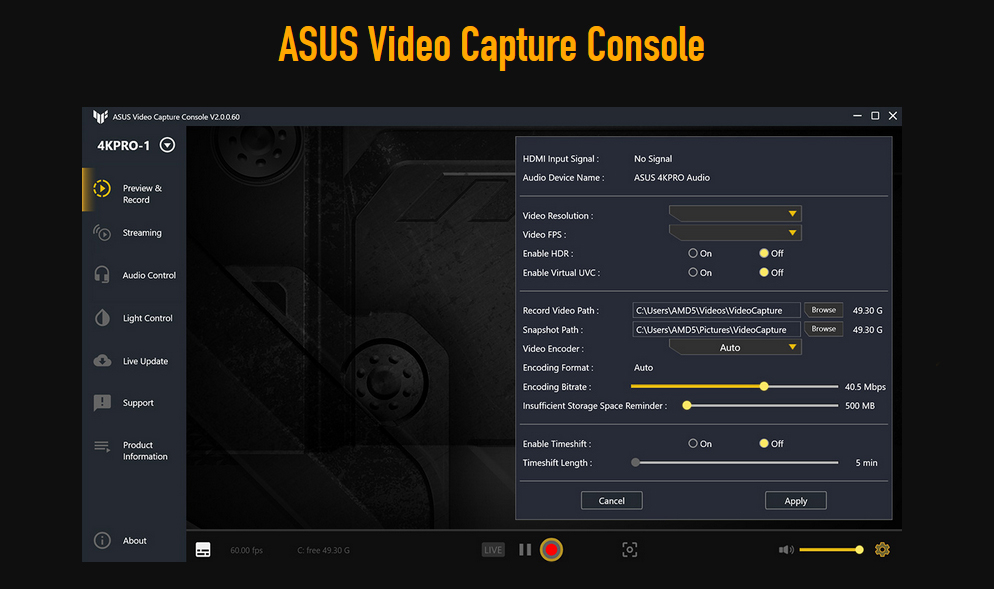Set Enable Timeshift to Off
Screen dimensions: 994x589
tap(764, 443)
